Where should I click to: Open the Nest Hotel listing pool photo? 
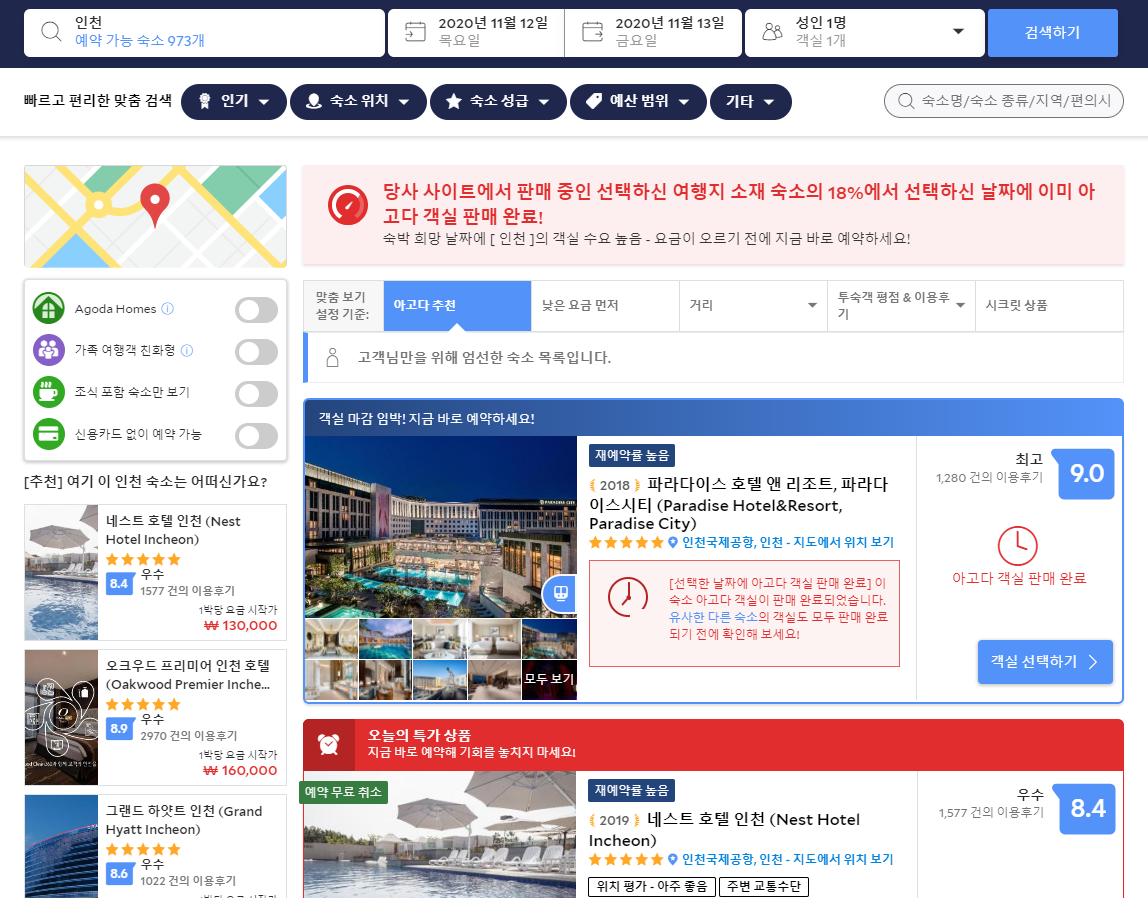pos(440,835)
